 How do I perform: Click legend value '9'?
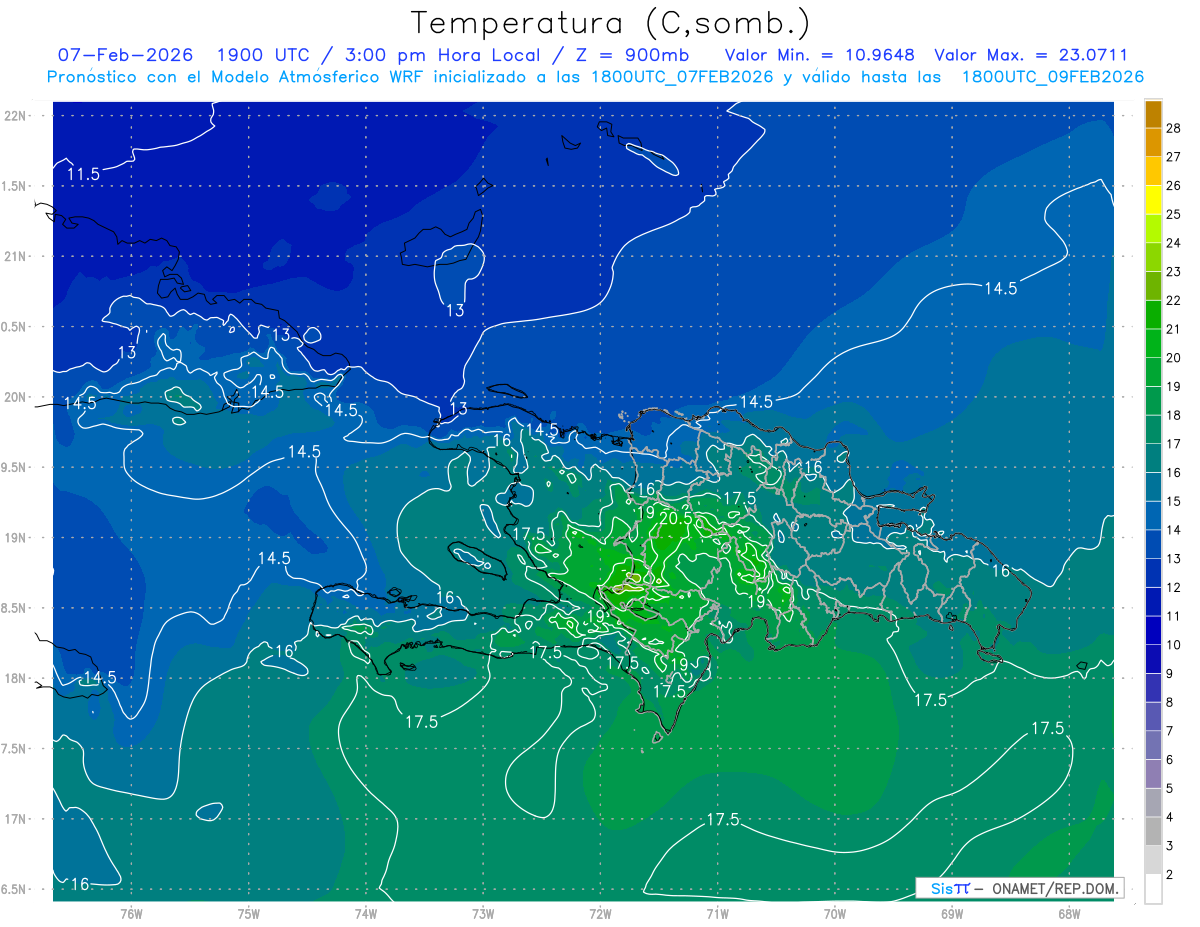[1170, 674]
